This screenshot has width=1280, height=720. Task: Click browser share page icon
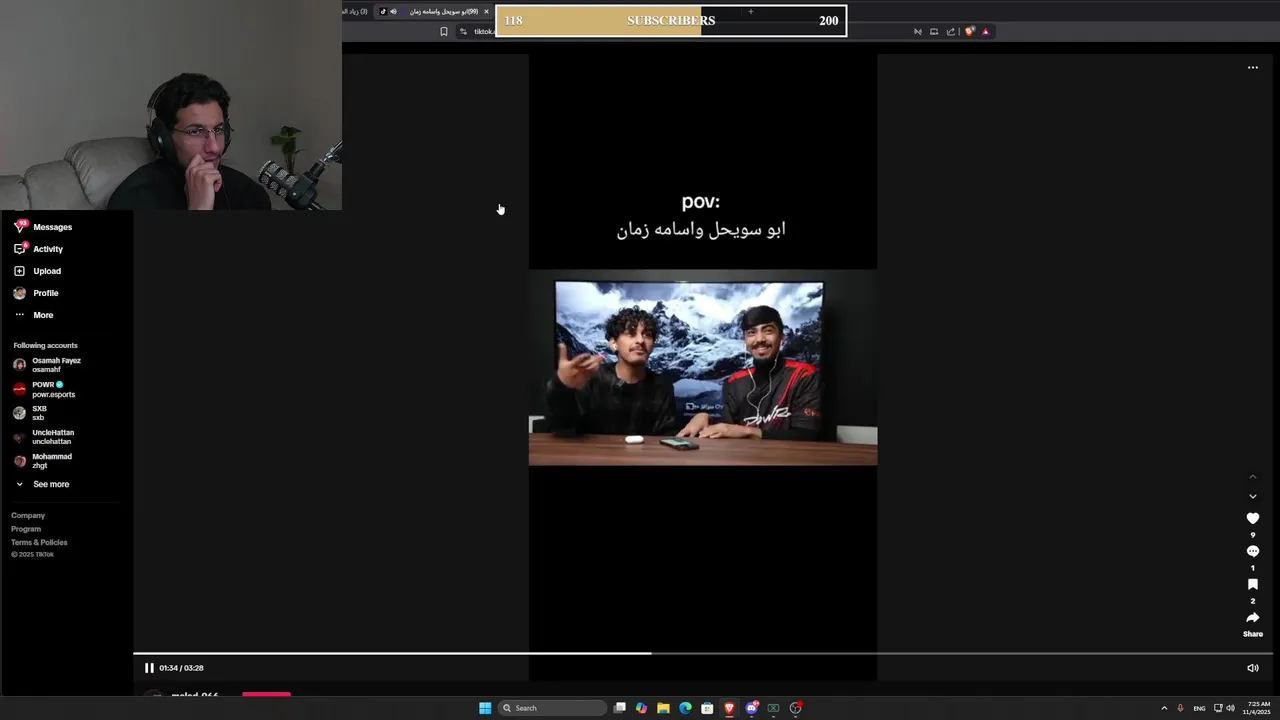pos(951,32)
